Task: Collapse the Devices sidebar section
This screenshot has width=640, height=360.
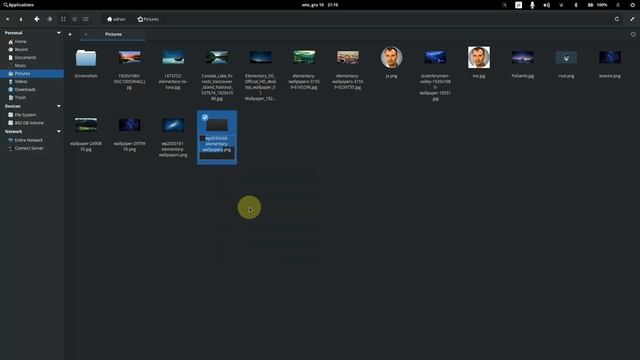Action: point(59,106)
